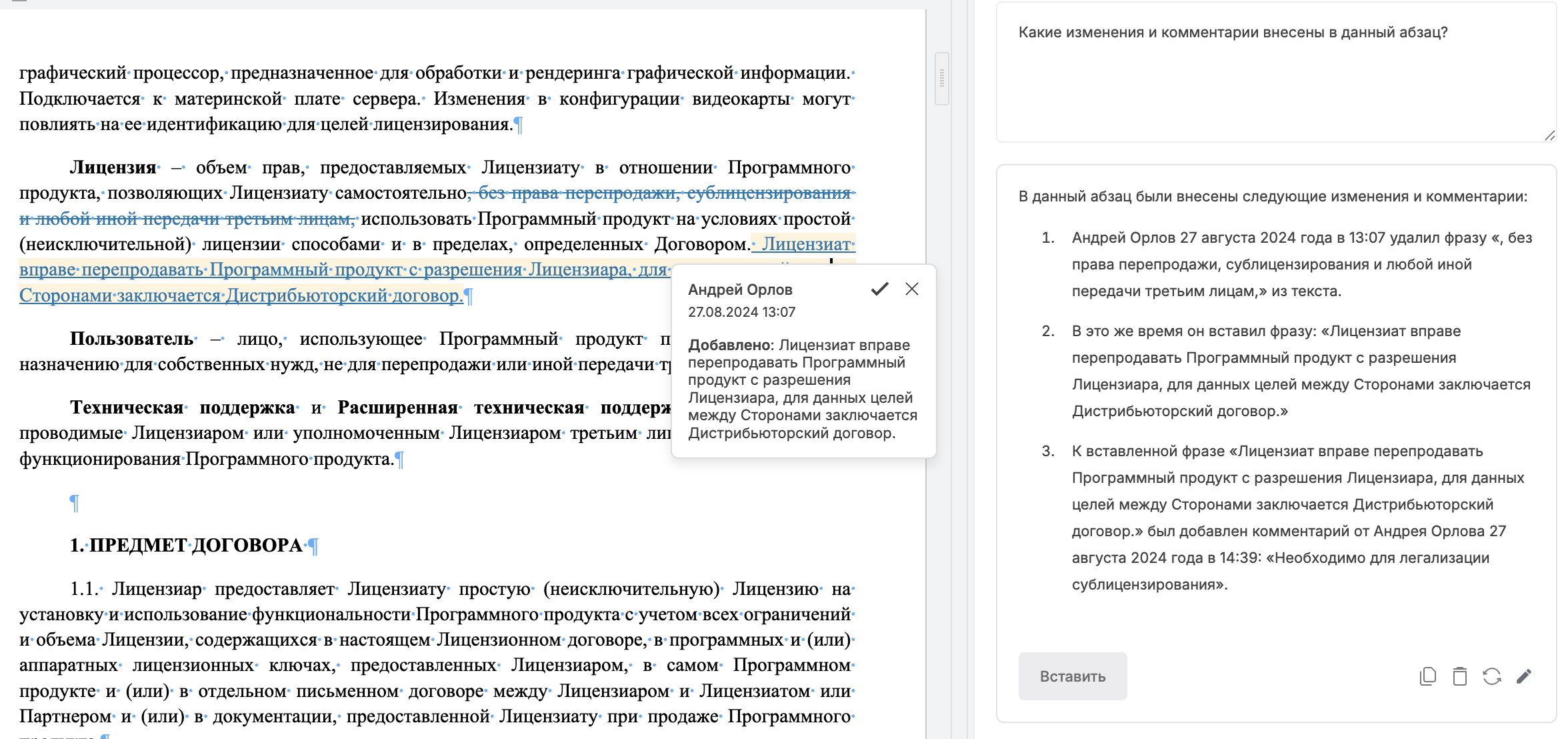
Task: Place cursor in heading «1. ПРЕДМЕТ ДОГОВОРА»
Action: click(186, 545)
